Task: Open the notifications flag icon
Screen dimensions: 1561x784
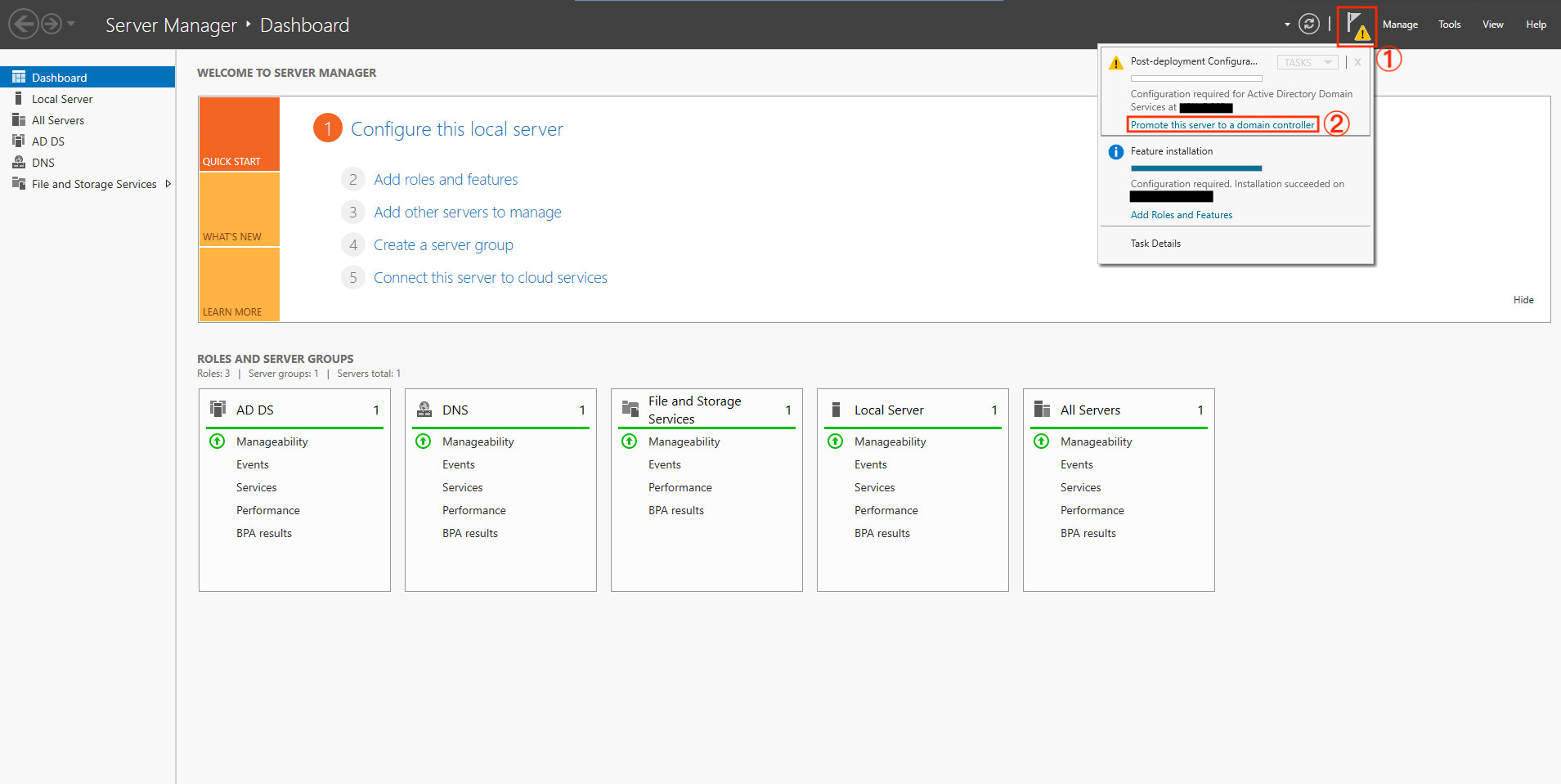Action: click(1357, 25)
